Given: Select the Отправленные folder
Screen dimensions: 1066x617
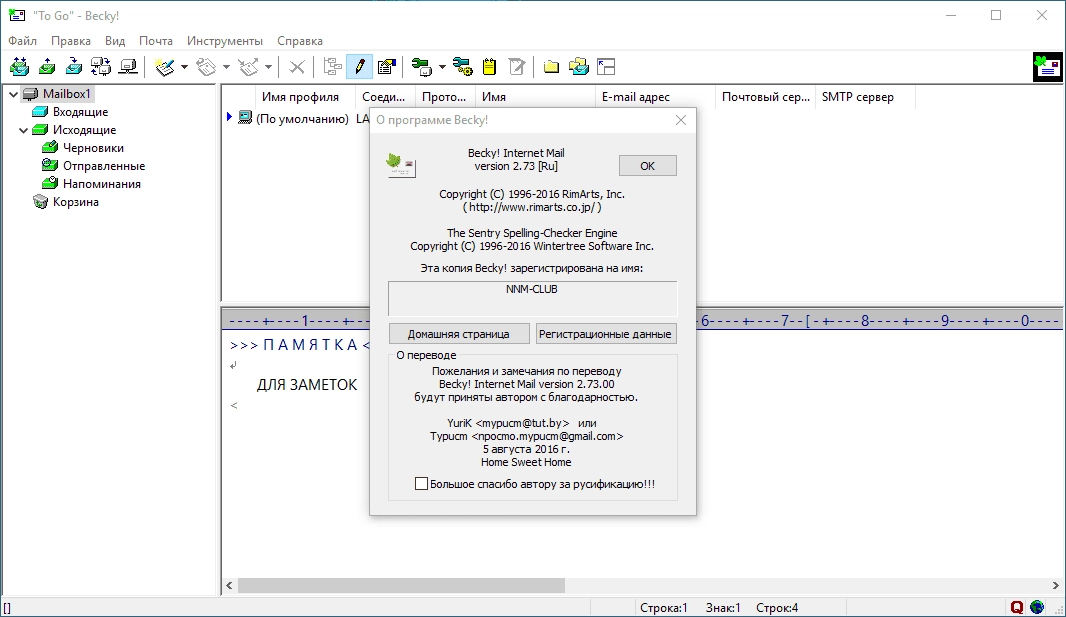Looking at the screenshot, I should (104, 166).
